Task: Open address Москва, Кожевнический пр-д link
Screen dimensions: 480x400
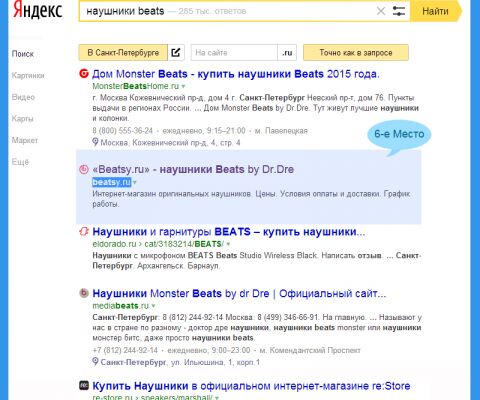Action: [x=170, y=143]
